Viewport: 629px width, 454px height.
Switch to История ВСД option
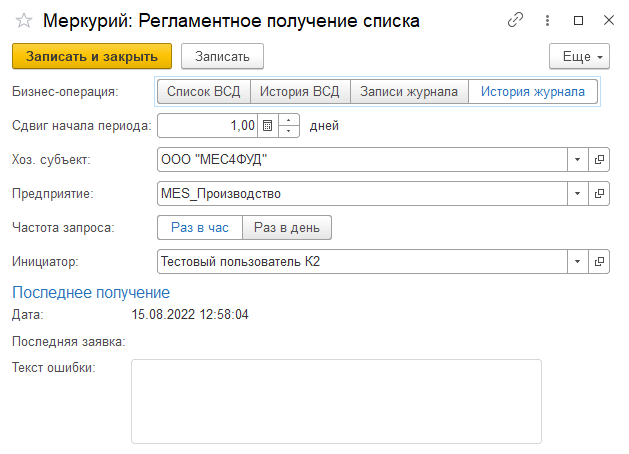(x=299, y=92)
